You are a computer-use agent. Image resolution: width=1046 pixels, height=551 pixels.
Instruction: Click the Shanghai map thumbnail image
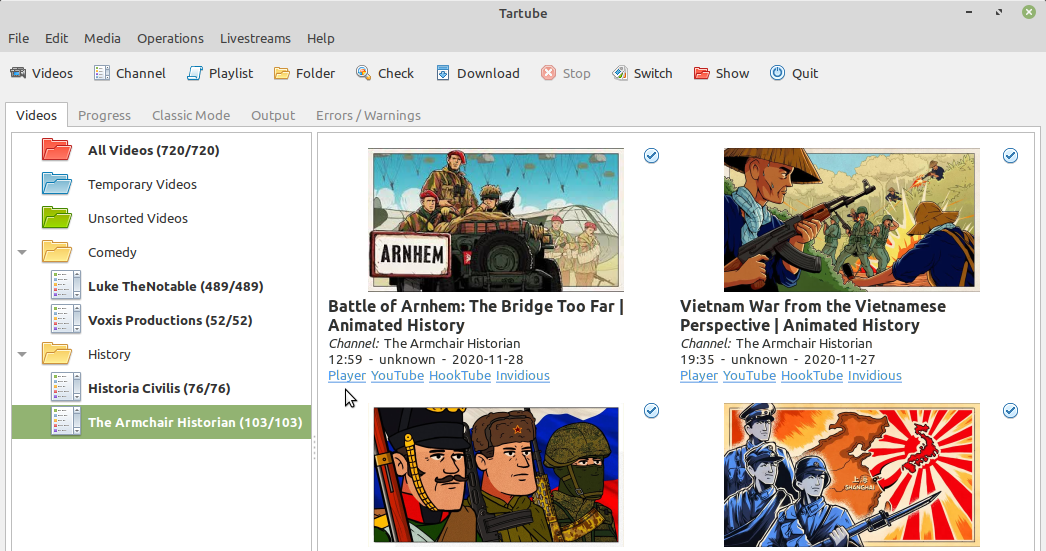(x=852, y=474)
